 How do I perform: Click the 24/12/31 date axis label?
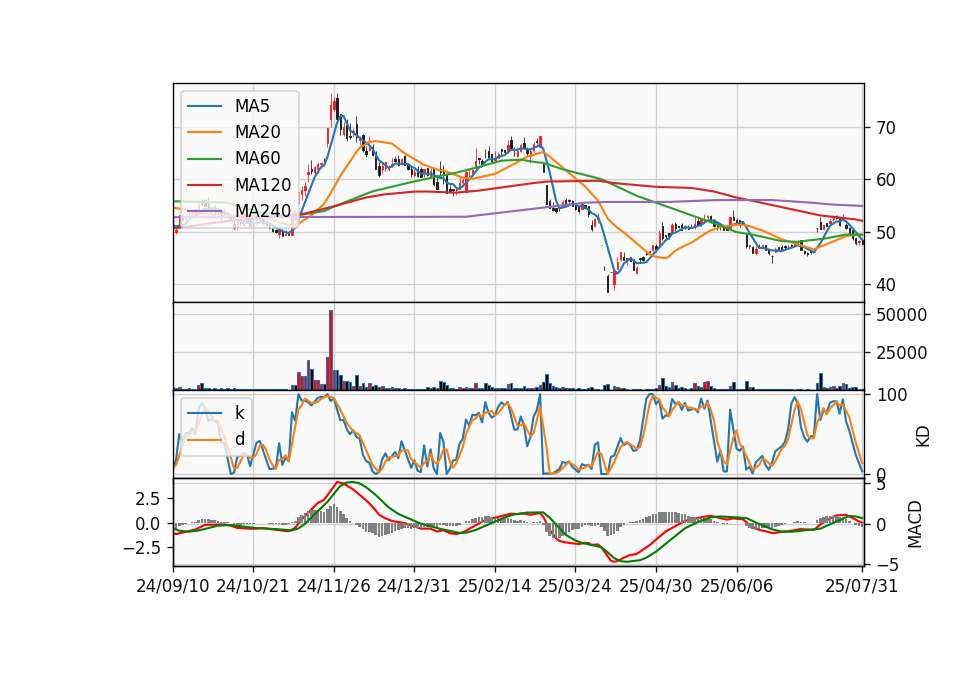click(x=414, y=586)
